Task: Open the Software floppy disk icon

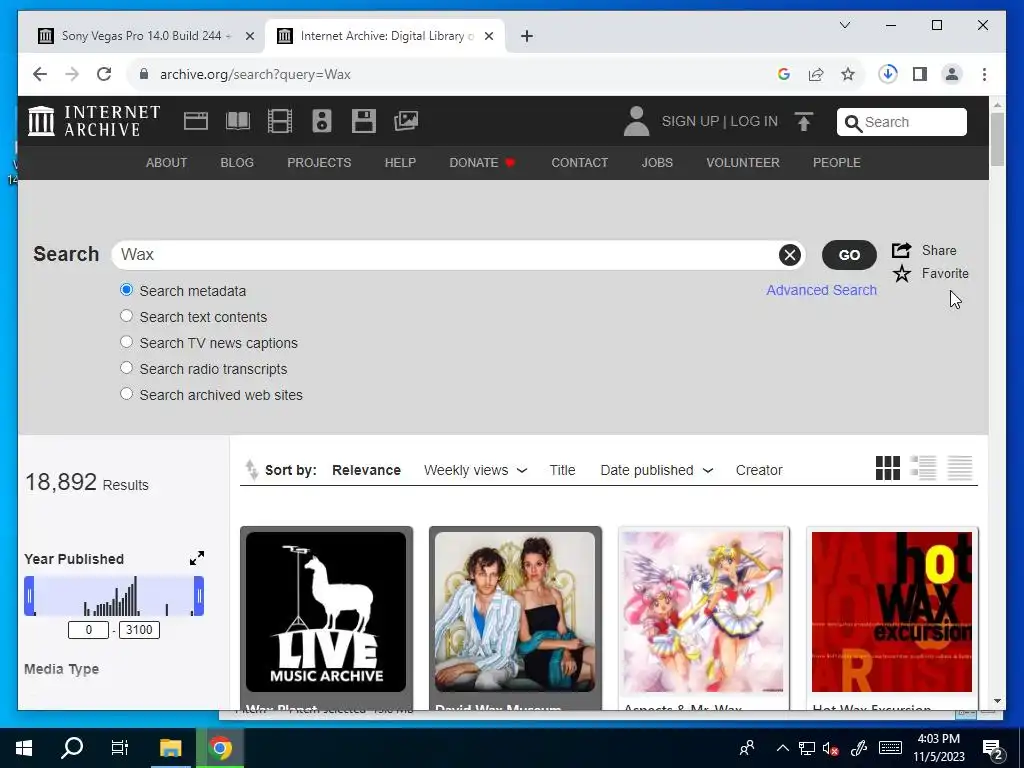Action: click(x=364, y=121)
